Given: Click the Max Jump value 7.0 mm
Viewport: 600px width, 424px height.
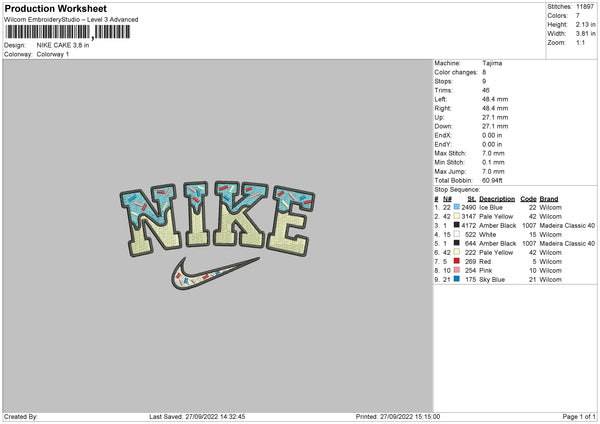Looking at the screenshot, I should click(493, 171).
